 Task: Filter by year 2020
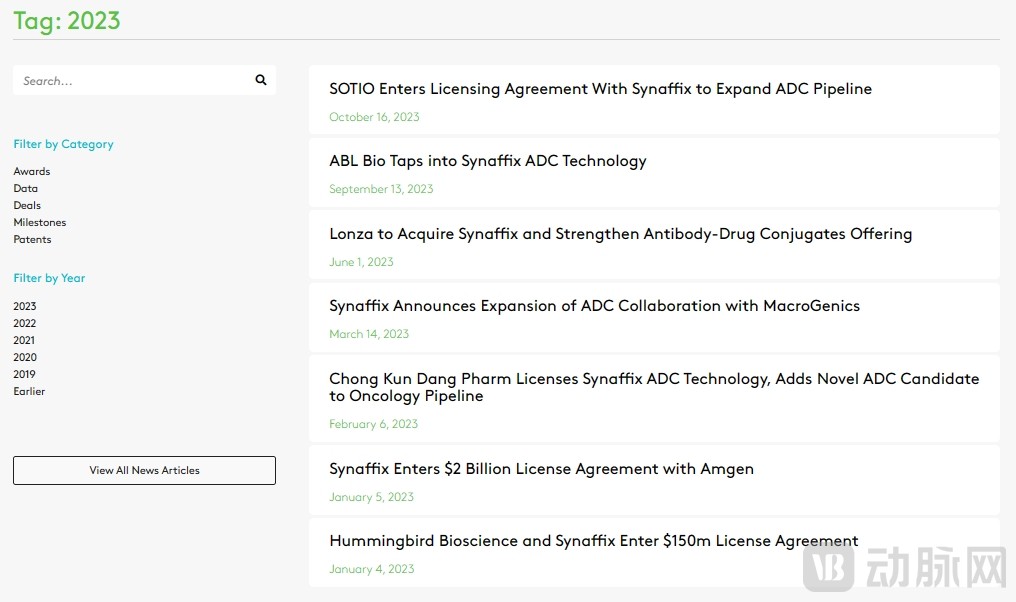(x=25, y=357)
